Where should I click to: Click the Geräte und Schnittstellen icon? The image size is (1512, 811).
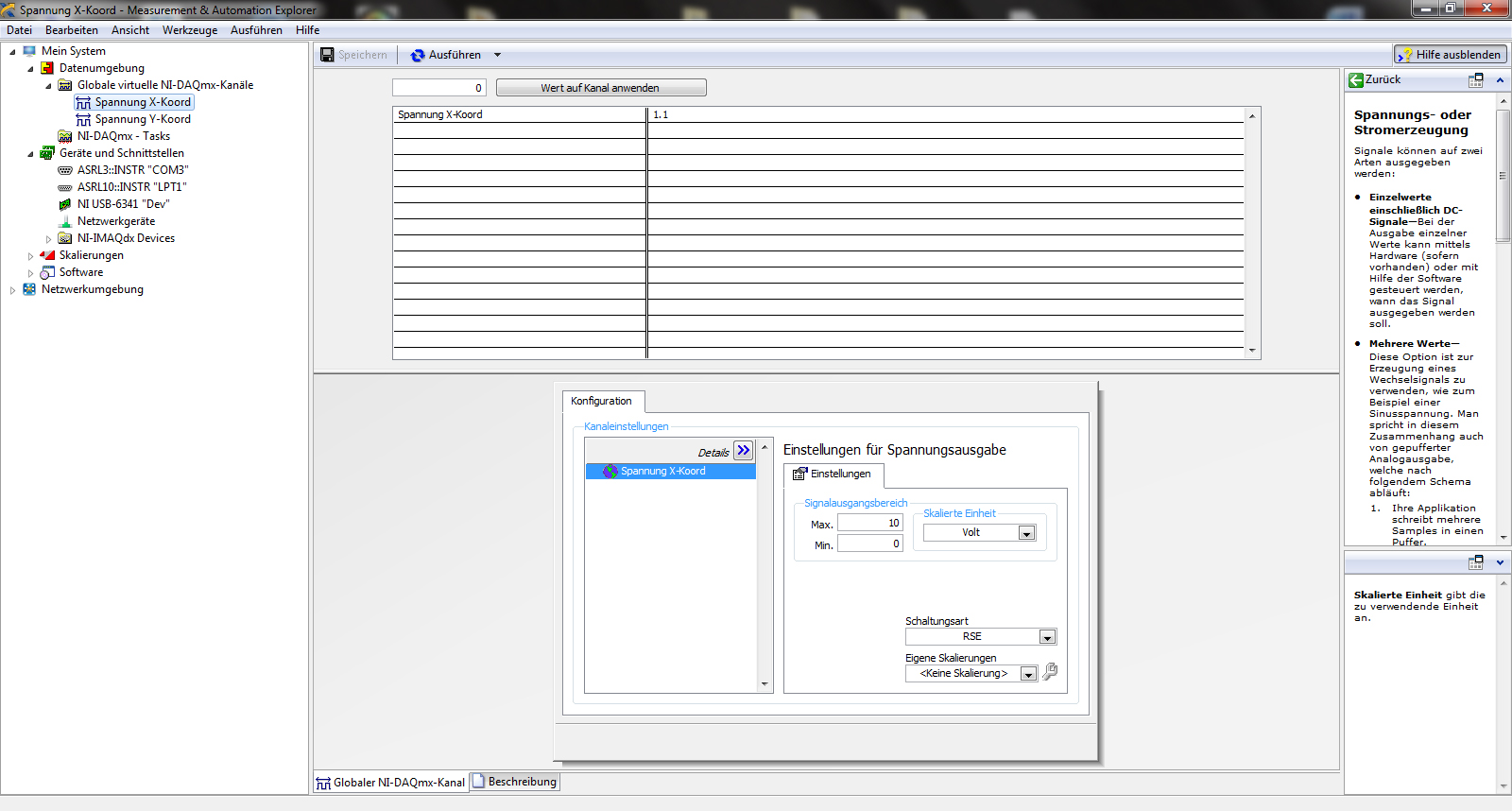47,153
